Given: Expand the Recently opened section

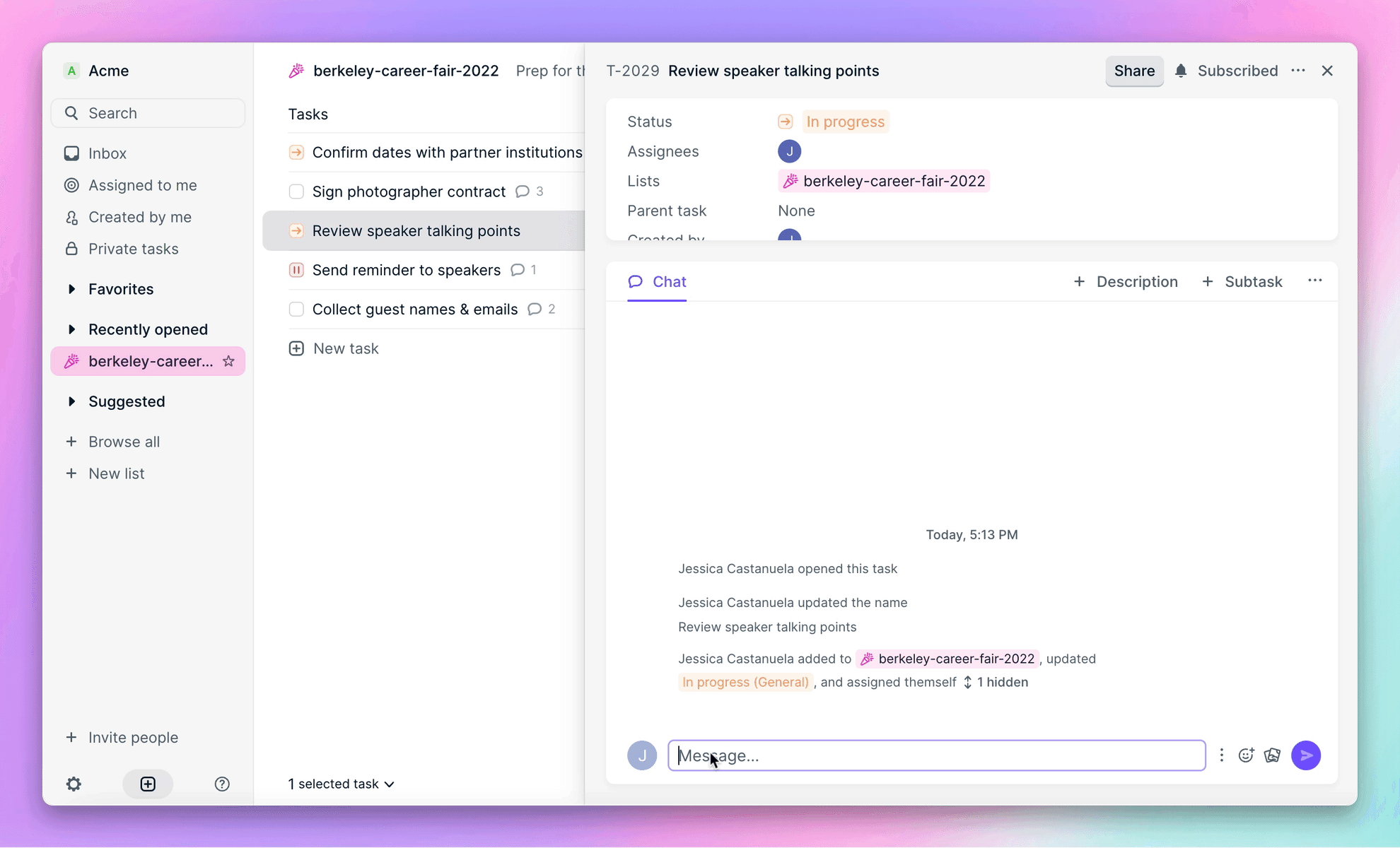Looking at the screenshot, I should [71, 329].
